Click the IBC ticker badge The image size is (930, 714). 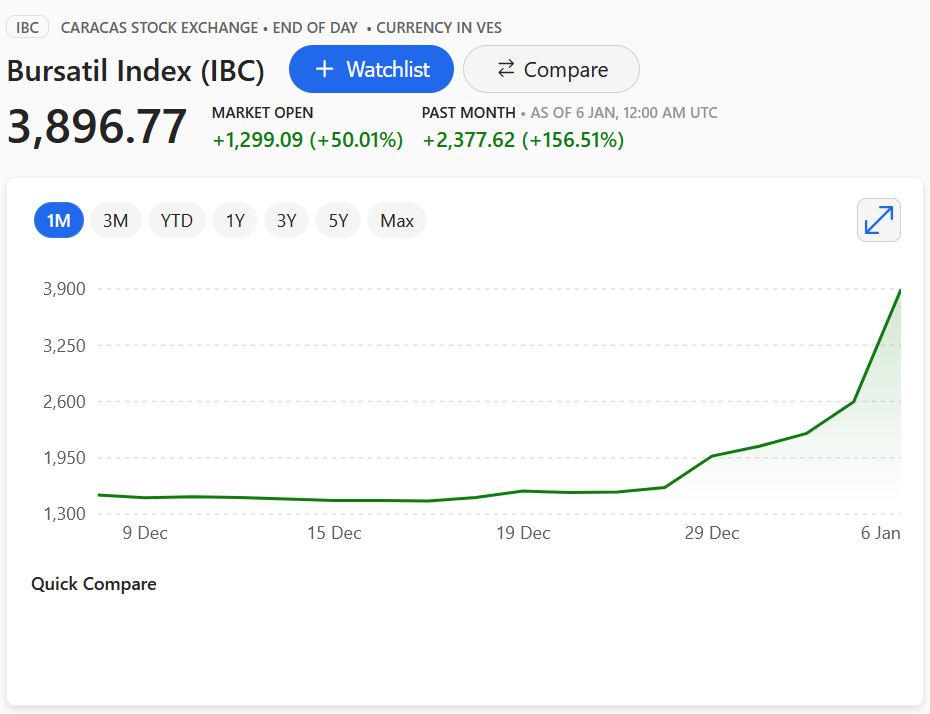coord(28,27)
